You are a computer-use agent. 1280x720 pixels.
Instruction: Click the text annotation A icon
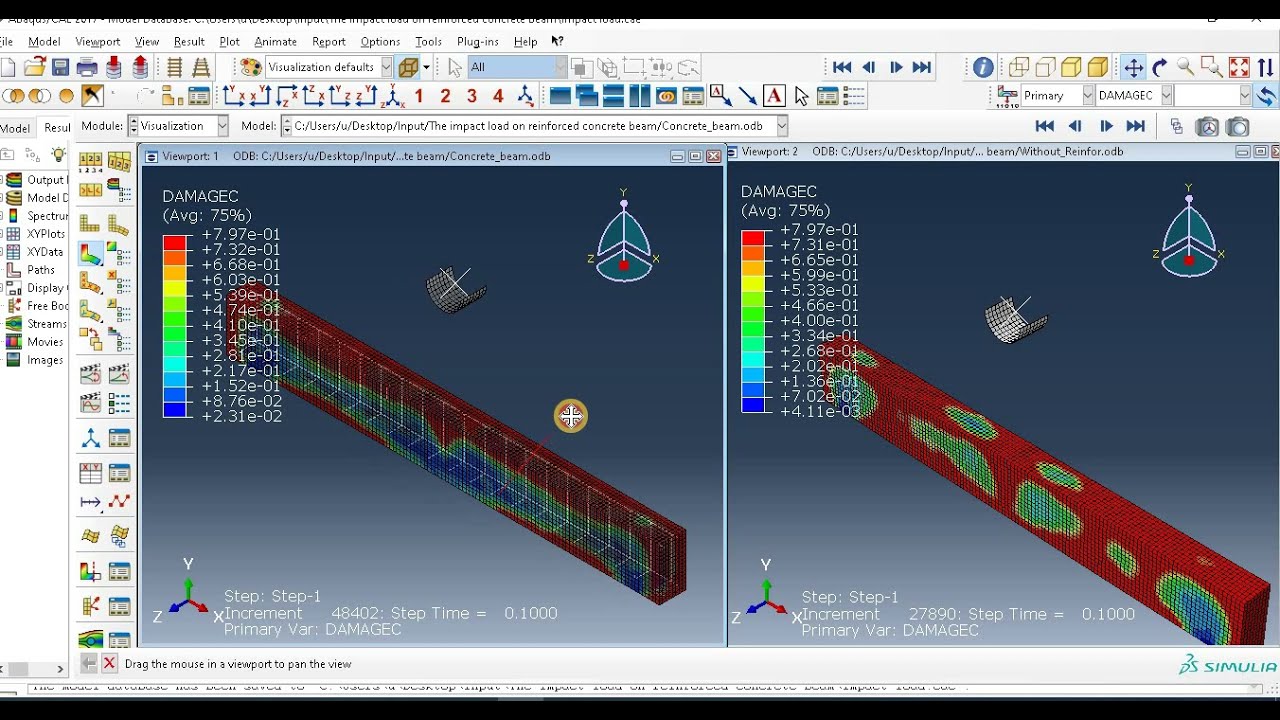point(774,96)
